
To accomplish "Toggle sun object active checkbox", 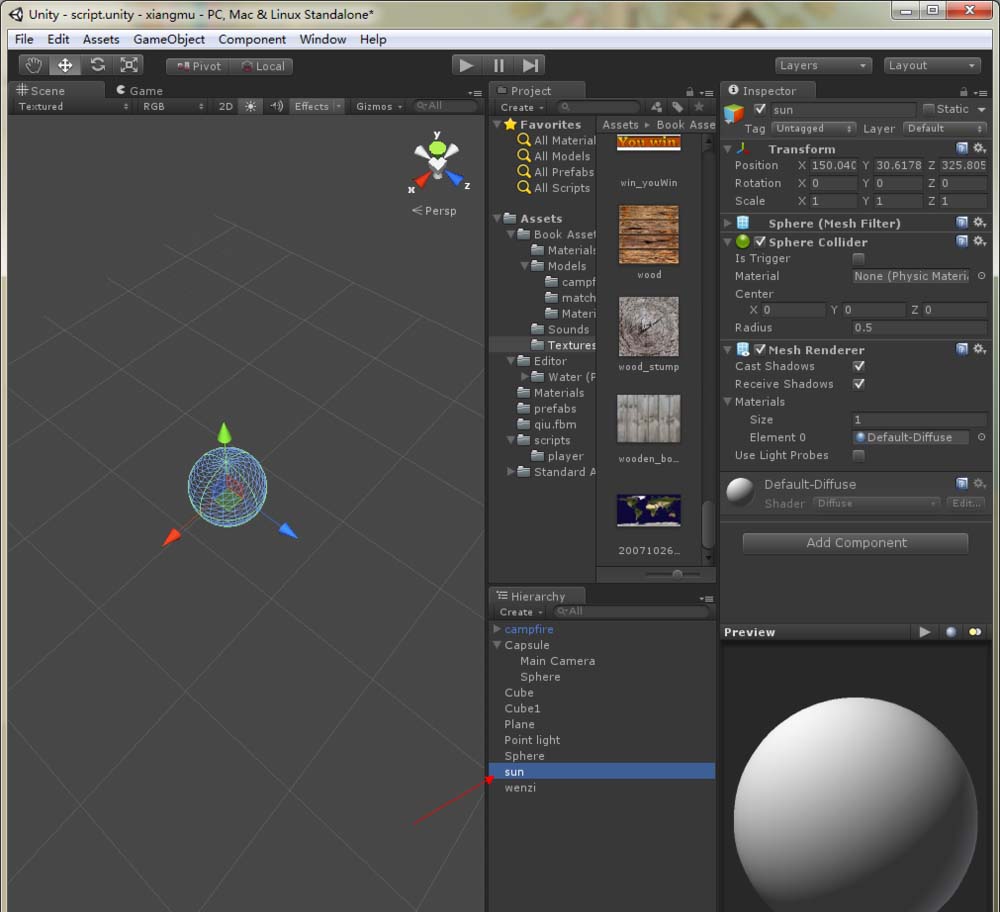I will click(760, 109).
